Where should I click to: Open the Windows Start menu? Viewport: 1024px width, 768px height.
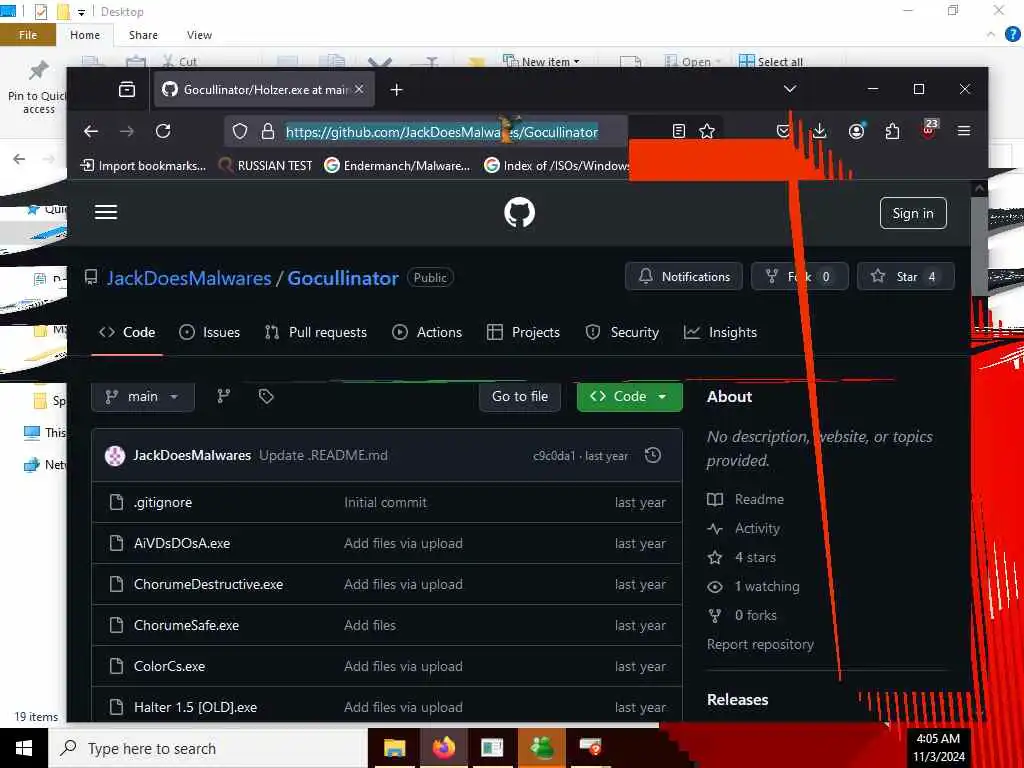coord(24,748)
